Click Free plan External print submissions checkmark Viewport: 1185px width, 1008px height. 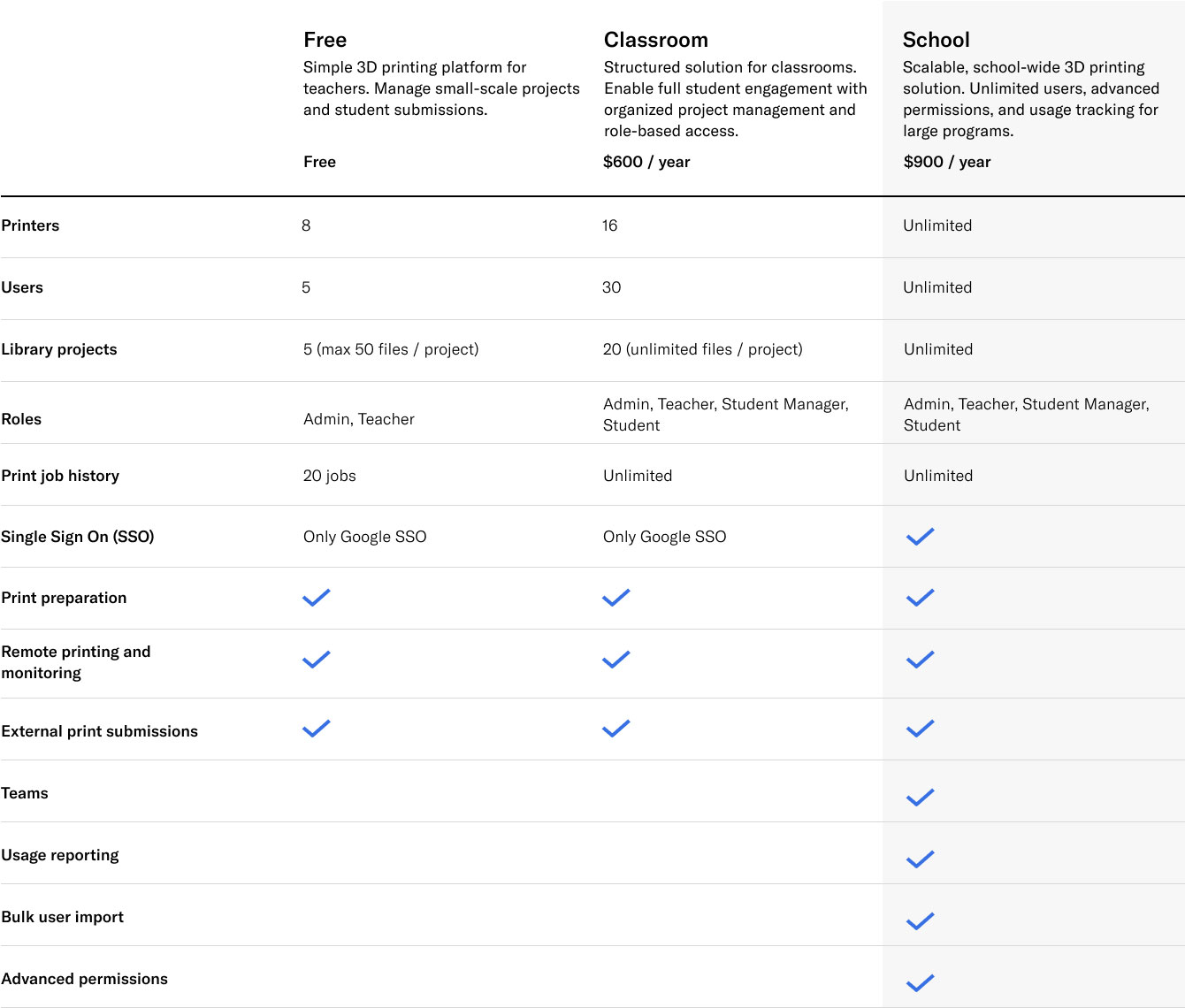[x=316, y=729]
